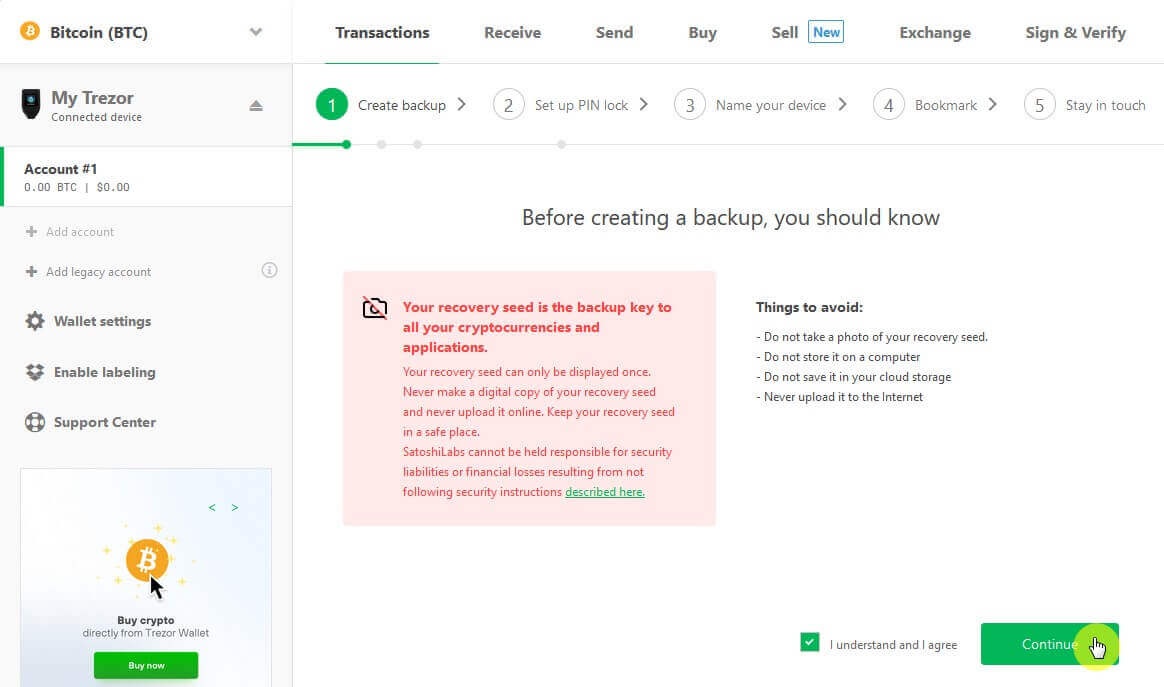
Task: Click the Support Center lifebuoy icon
Action: click(35, 422)
